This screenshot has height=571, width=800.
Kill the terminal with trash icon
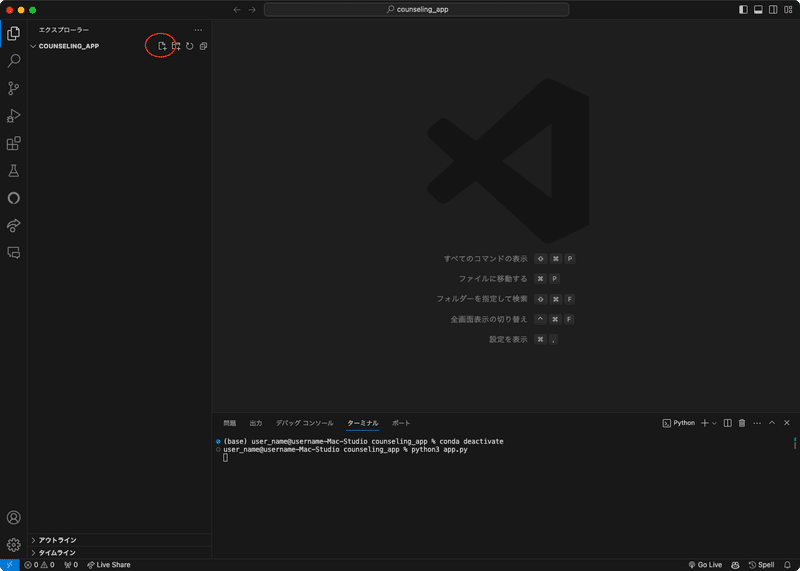742,423
